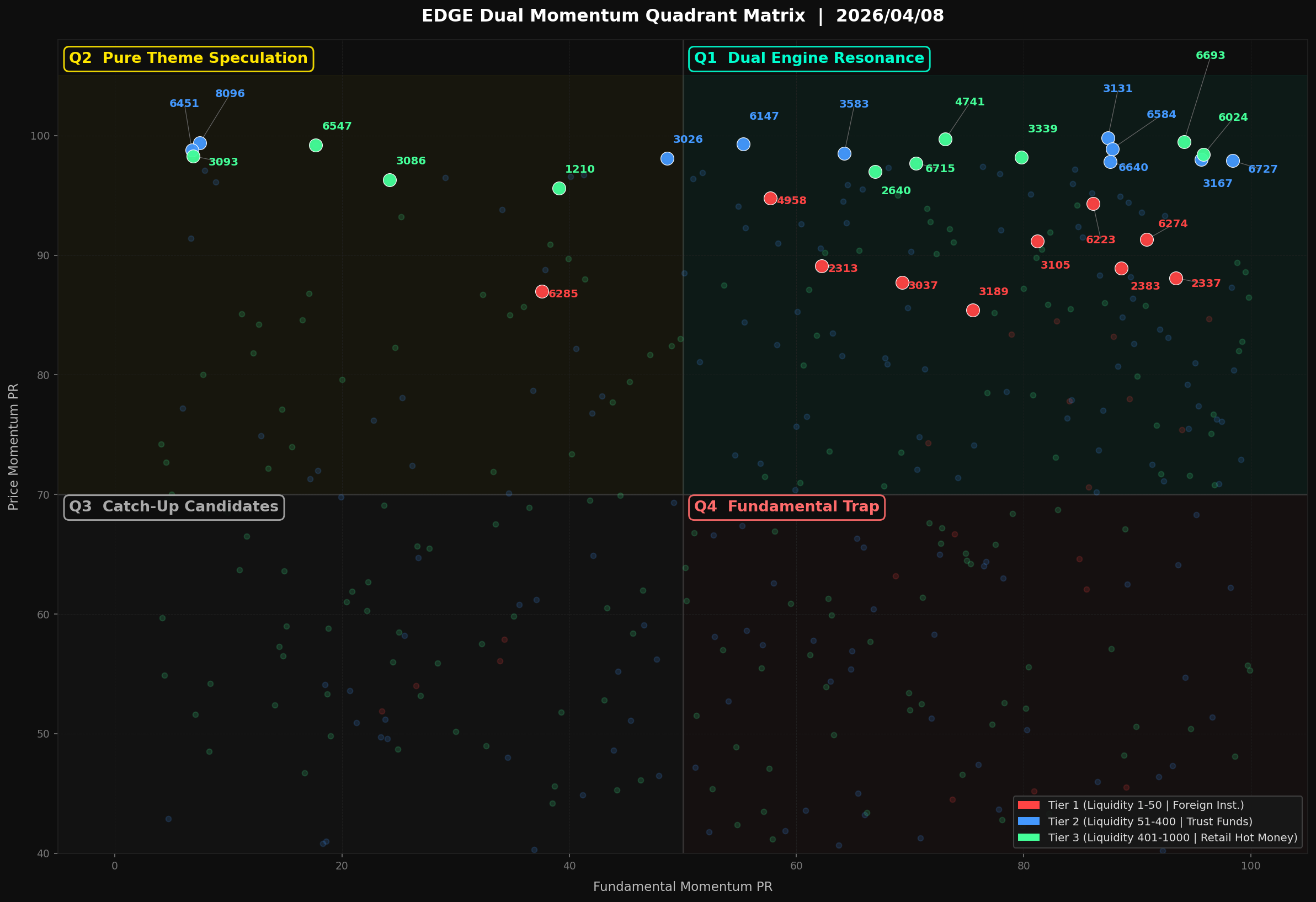The height and width of the screenshot is (902, 1316).
Task: Select the blue marker labeled 3026
Action: coord(667,158)
